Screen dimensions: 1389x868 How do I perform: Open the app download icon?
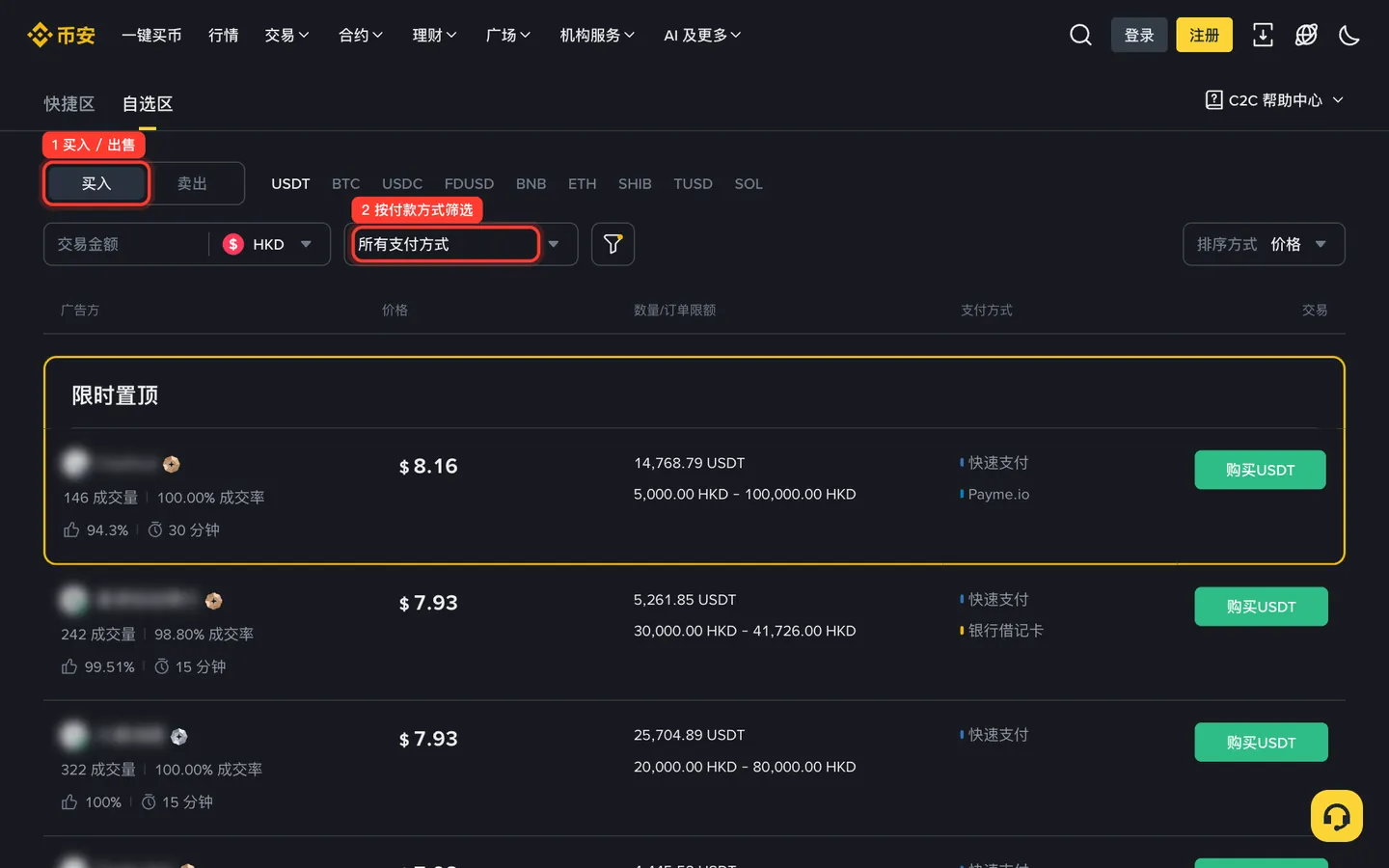[1263, 36]
